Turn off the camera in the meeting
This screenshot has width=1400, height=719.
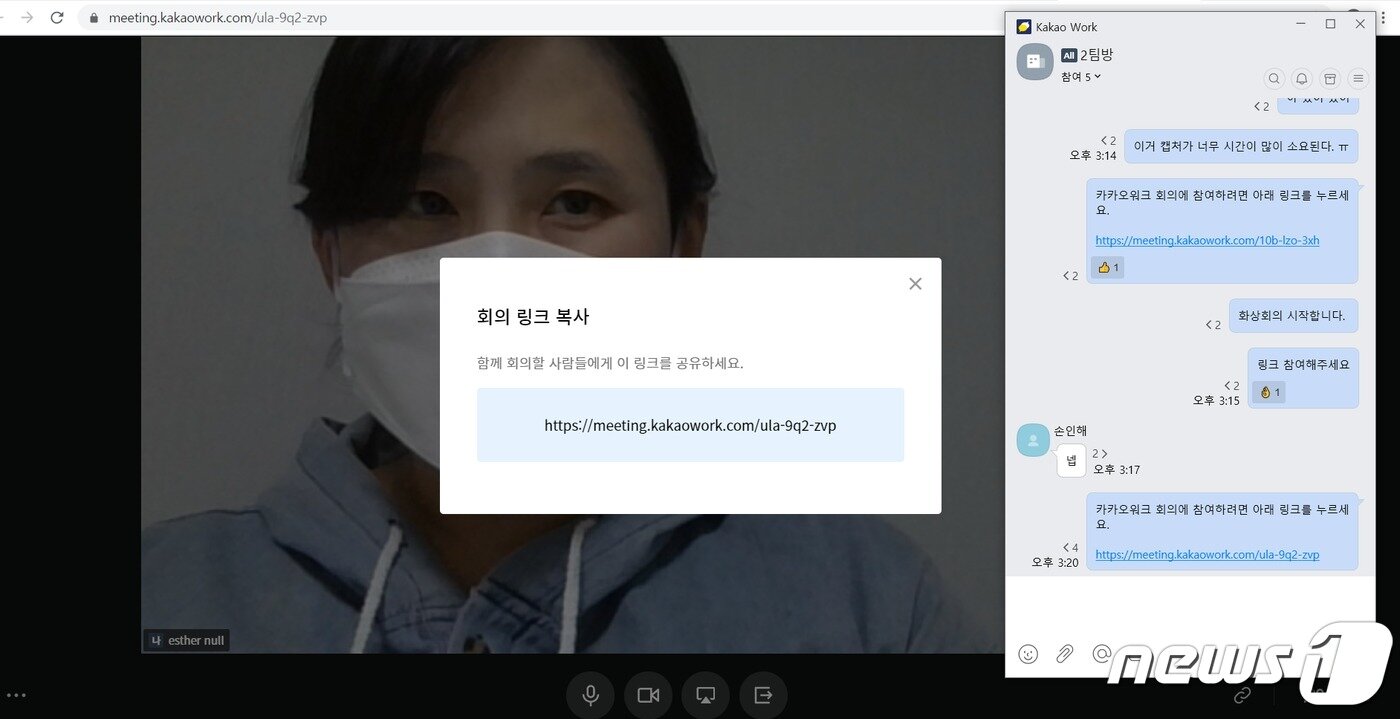[x=648, y=694]
